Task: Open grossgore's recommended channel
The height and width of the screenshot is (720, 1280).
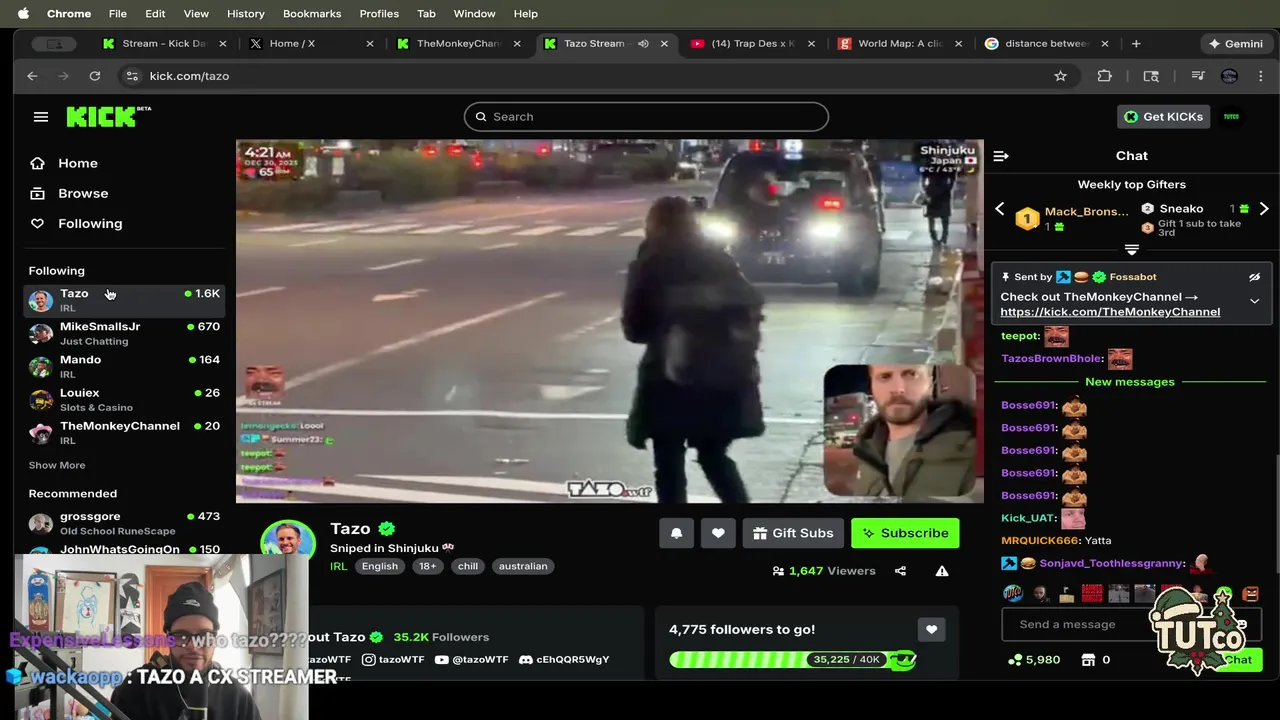Action: 124,523
